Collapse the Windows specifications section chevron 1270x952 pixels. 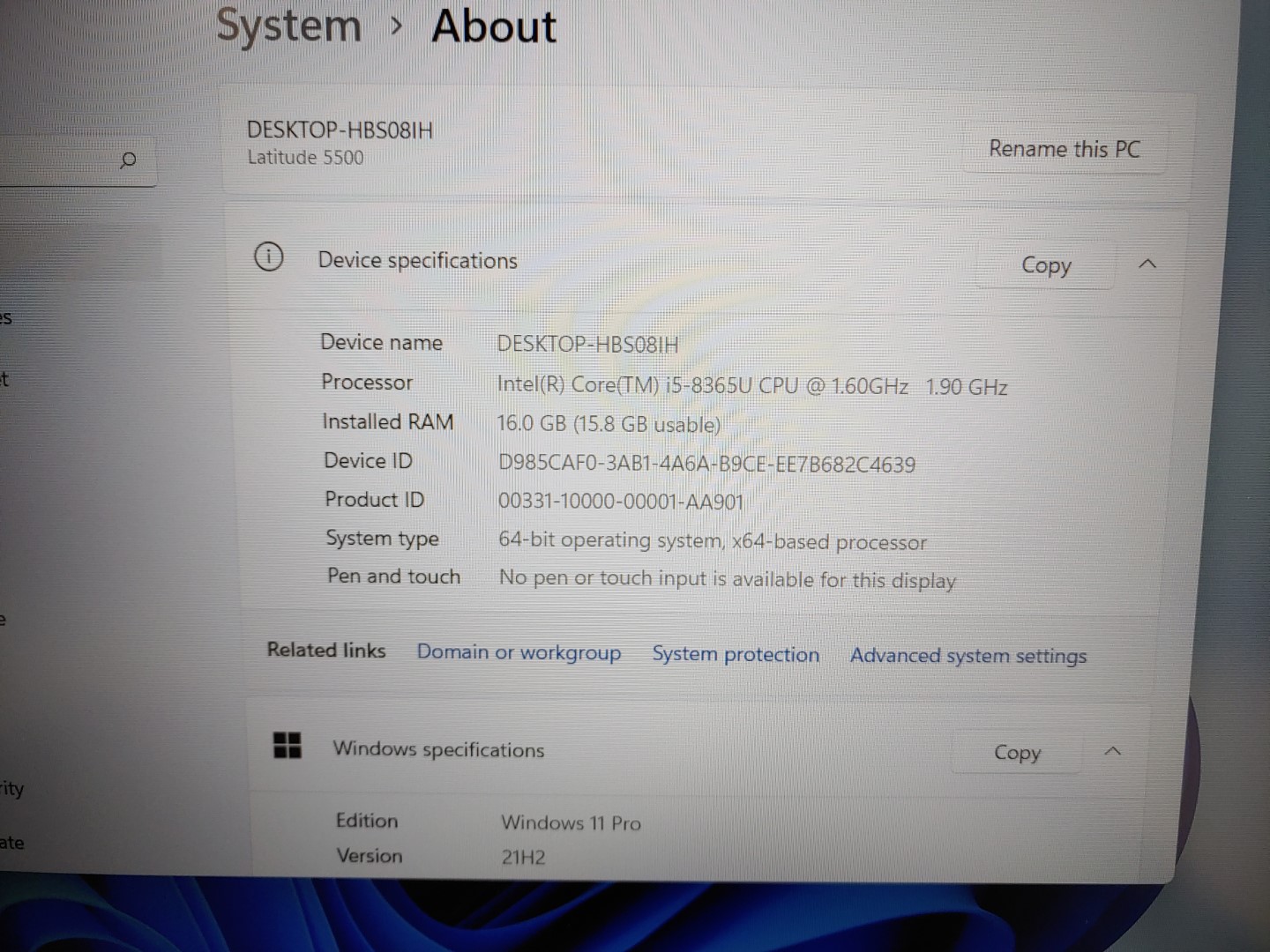coord(1113,751)
